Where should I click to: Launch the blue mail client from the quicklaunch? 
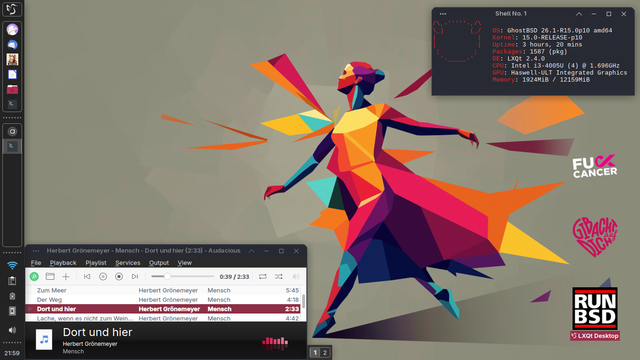(12, 44)
